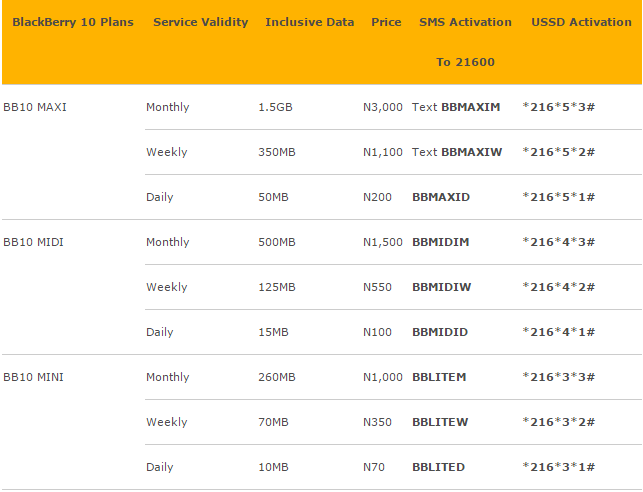Click the 'N3,000' price
The image size is (643, 492).
383,107
